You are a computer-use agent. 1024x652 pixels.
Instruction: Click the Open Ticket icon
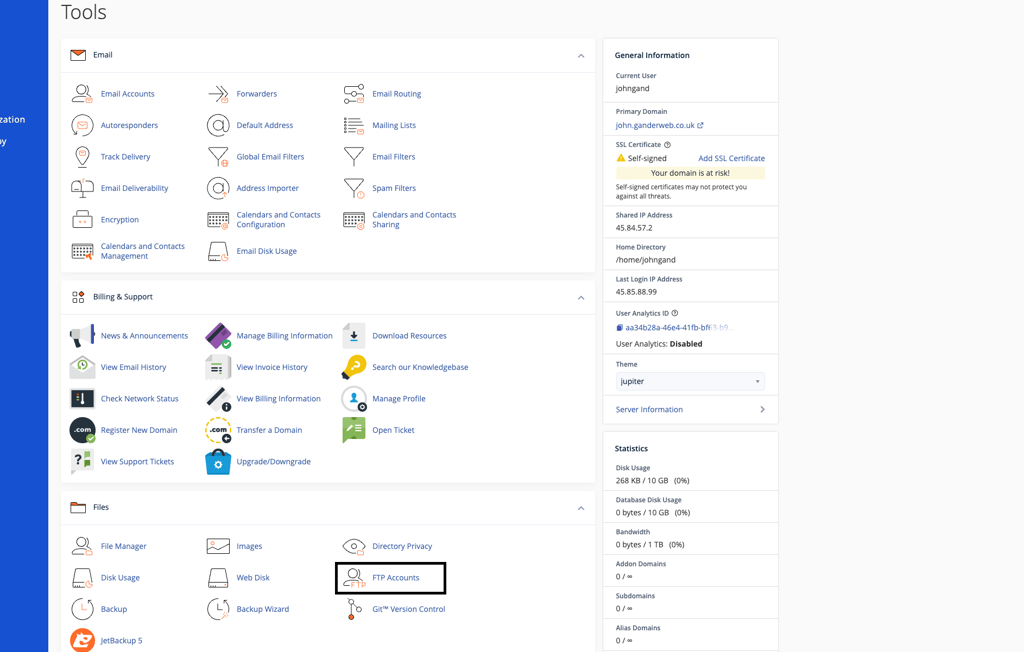pos(354,430)
